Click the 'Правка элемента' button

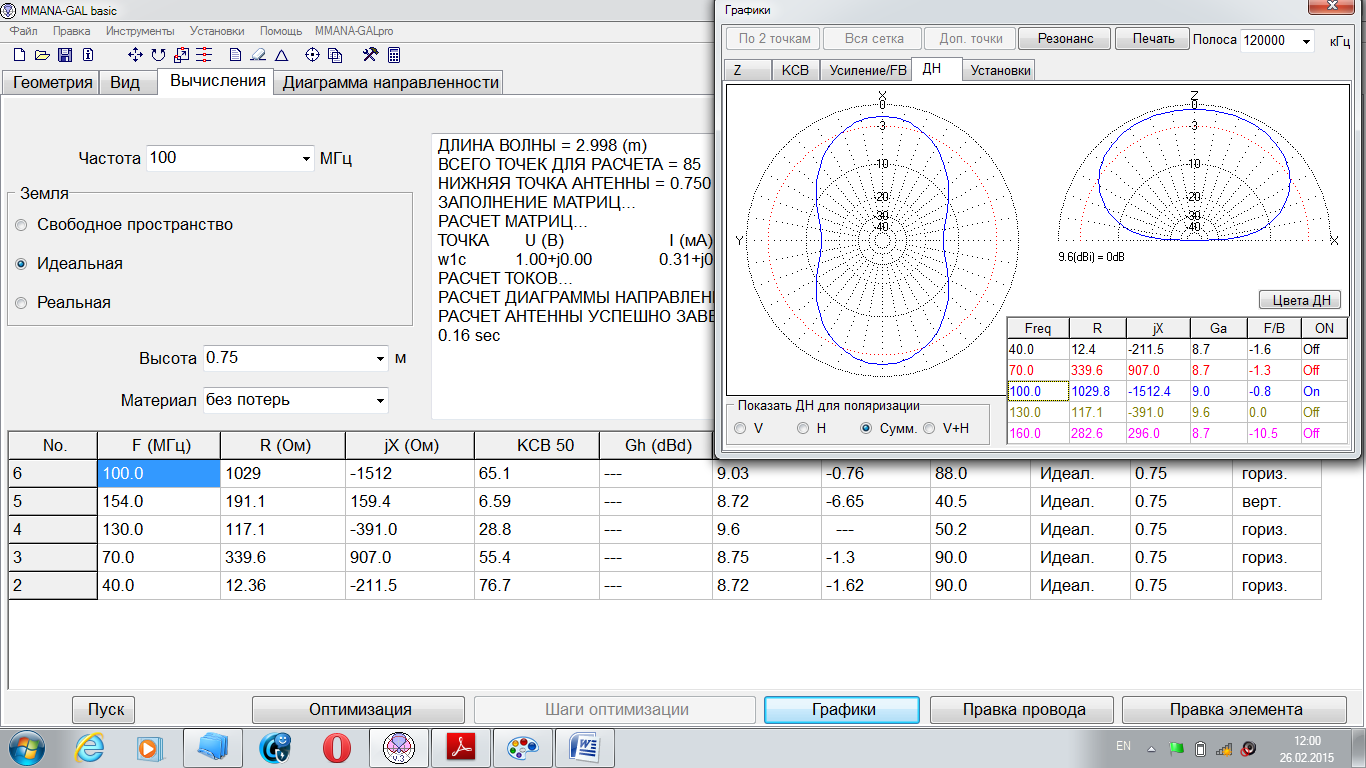[1236, 709]
